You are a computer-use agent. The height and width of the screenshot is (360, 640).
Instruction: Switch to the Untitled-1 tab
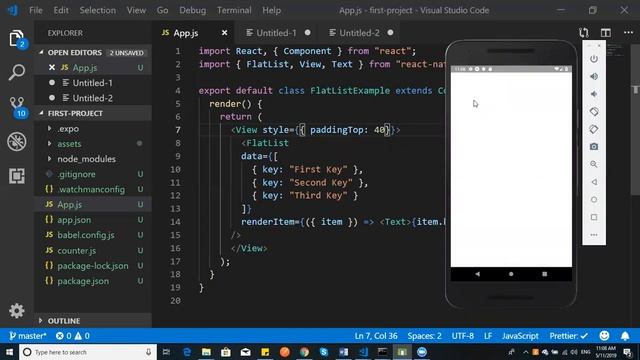[276, 33]
